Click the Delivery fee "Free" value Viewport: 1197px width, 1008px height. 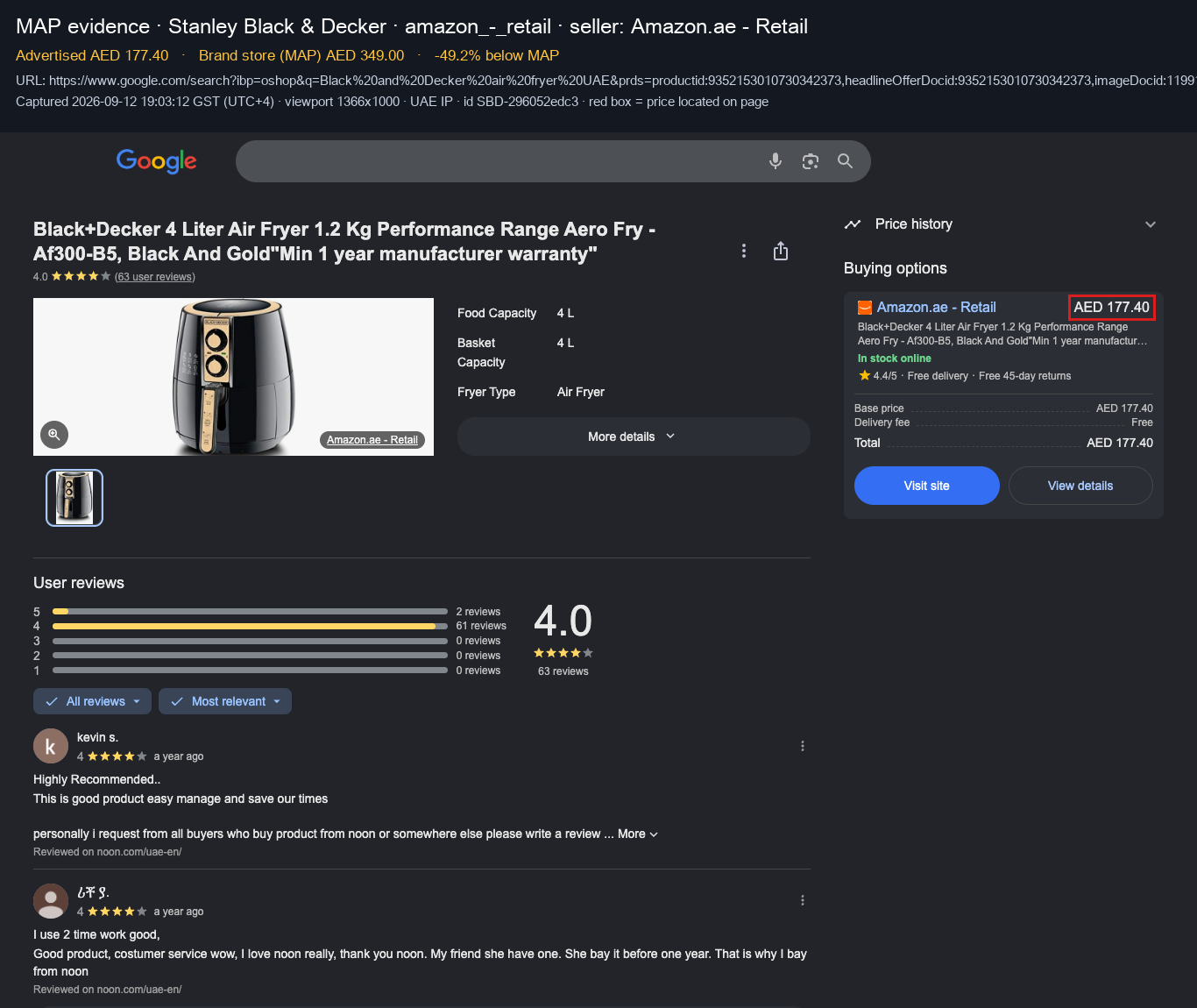pyautogui.click(x=1142, y=422)
